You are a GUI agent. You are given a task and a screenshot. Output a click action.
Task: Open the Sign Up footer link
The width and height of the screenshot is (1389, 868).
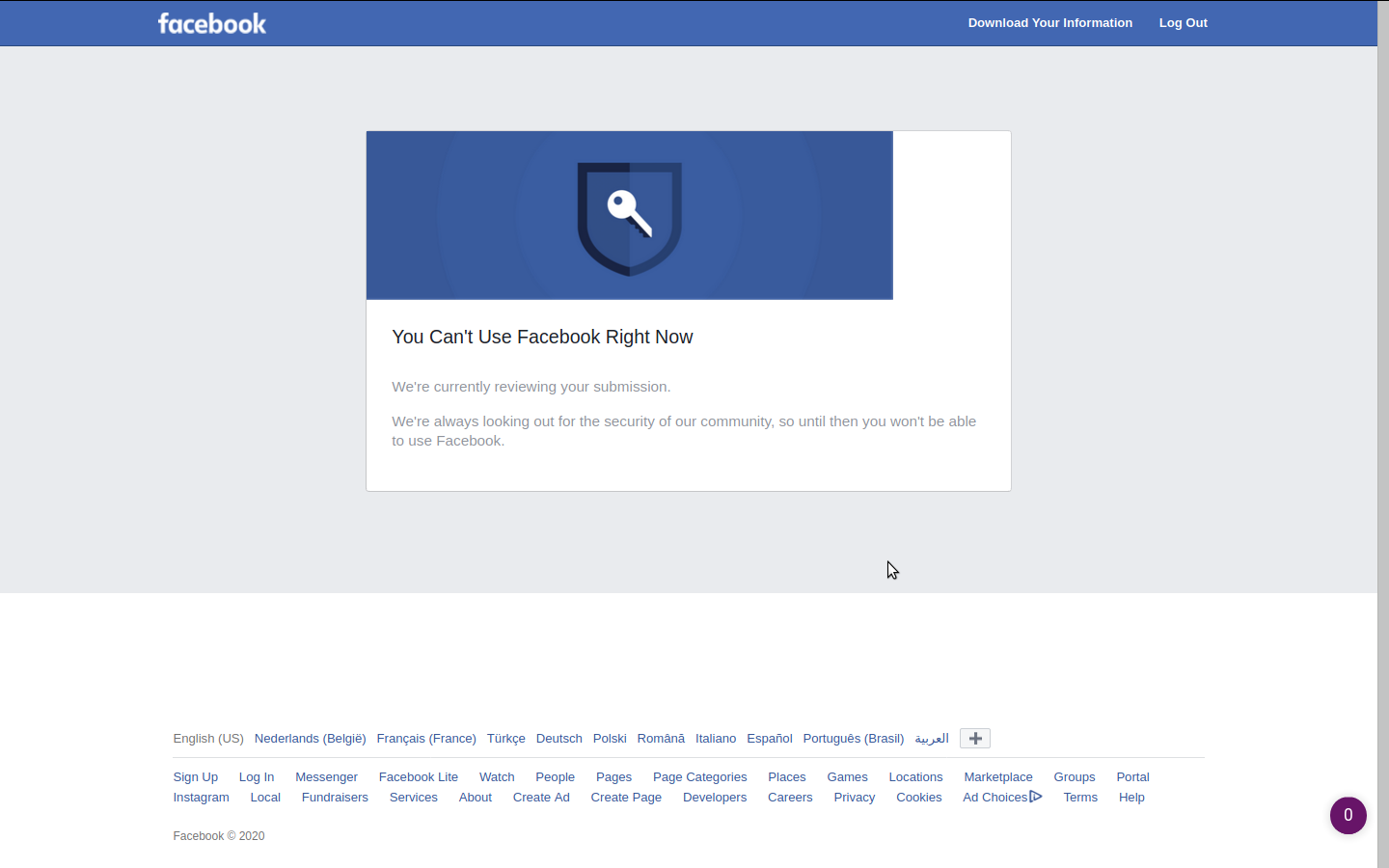pos(196,777)
